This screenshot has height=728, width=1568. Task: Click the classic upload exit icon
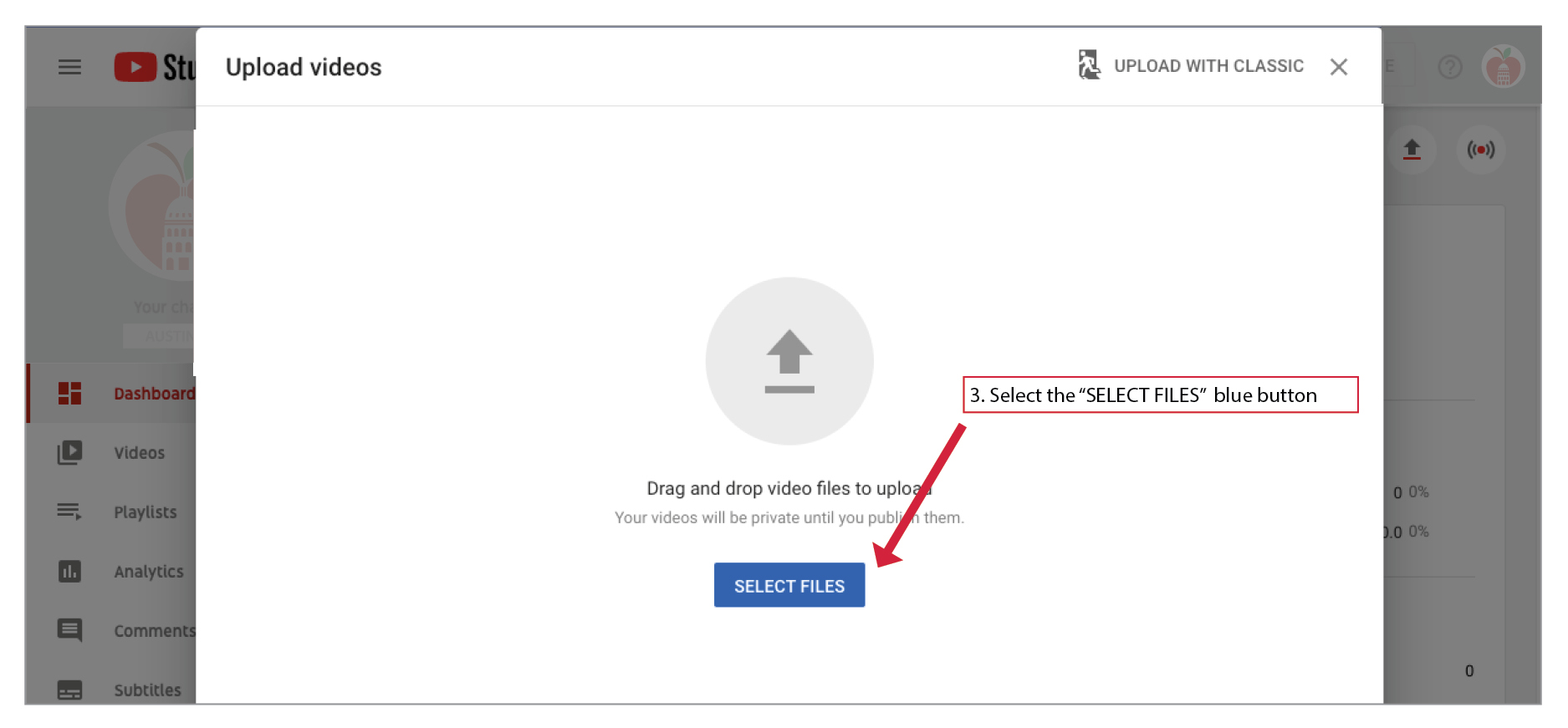(1089, 65)
